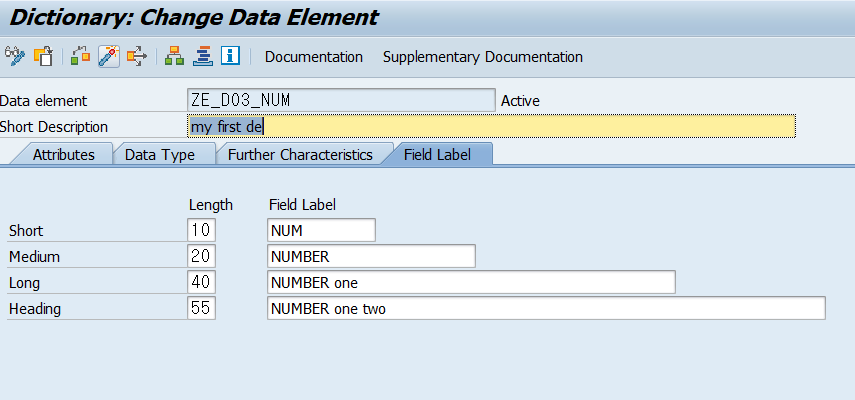Click the Short field label input 'NUM'
This screenshot has height=400, width=855.
(x=321, y=230)
